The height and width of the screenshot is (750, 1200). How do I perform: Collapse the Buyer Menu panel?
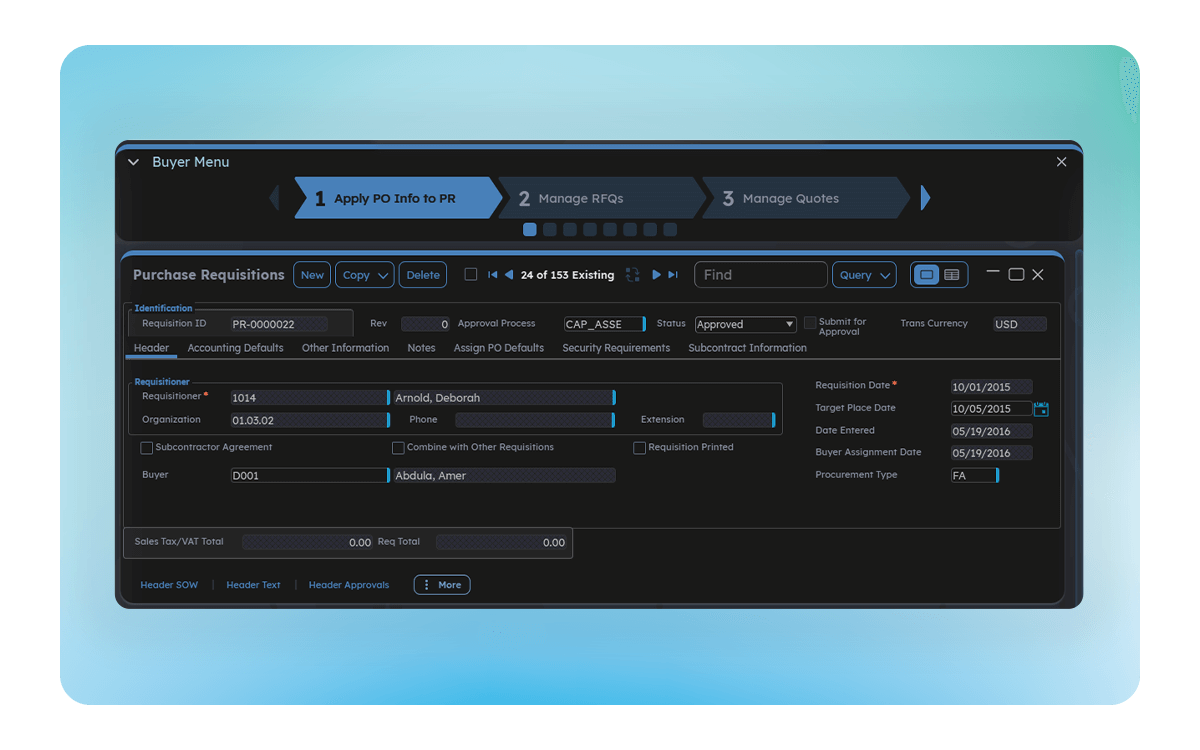(134, 162)
